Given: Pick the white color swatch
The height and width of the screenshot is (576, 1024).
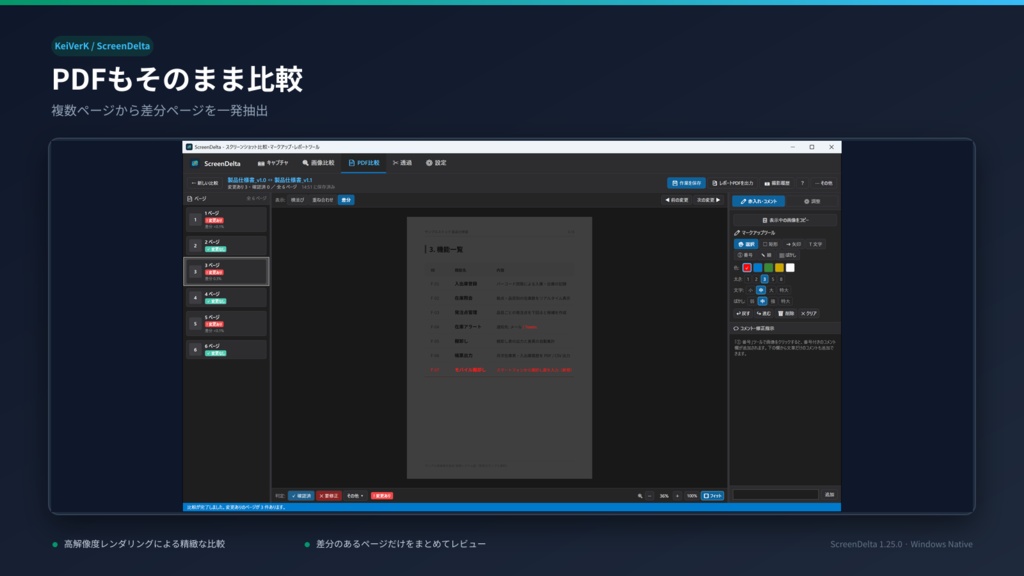Looking at the screenshot, I should (790, 268).
